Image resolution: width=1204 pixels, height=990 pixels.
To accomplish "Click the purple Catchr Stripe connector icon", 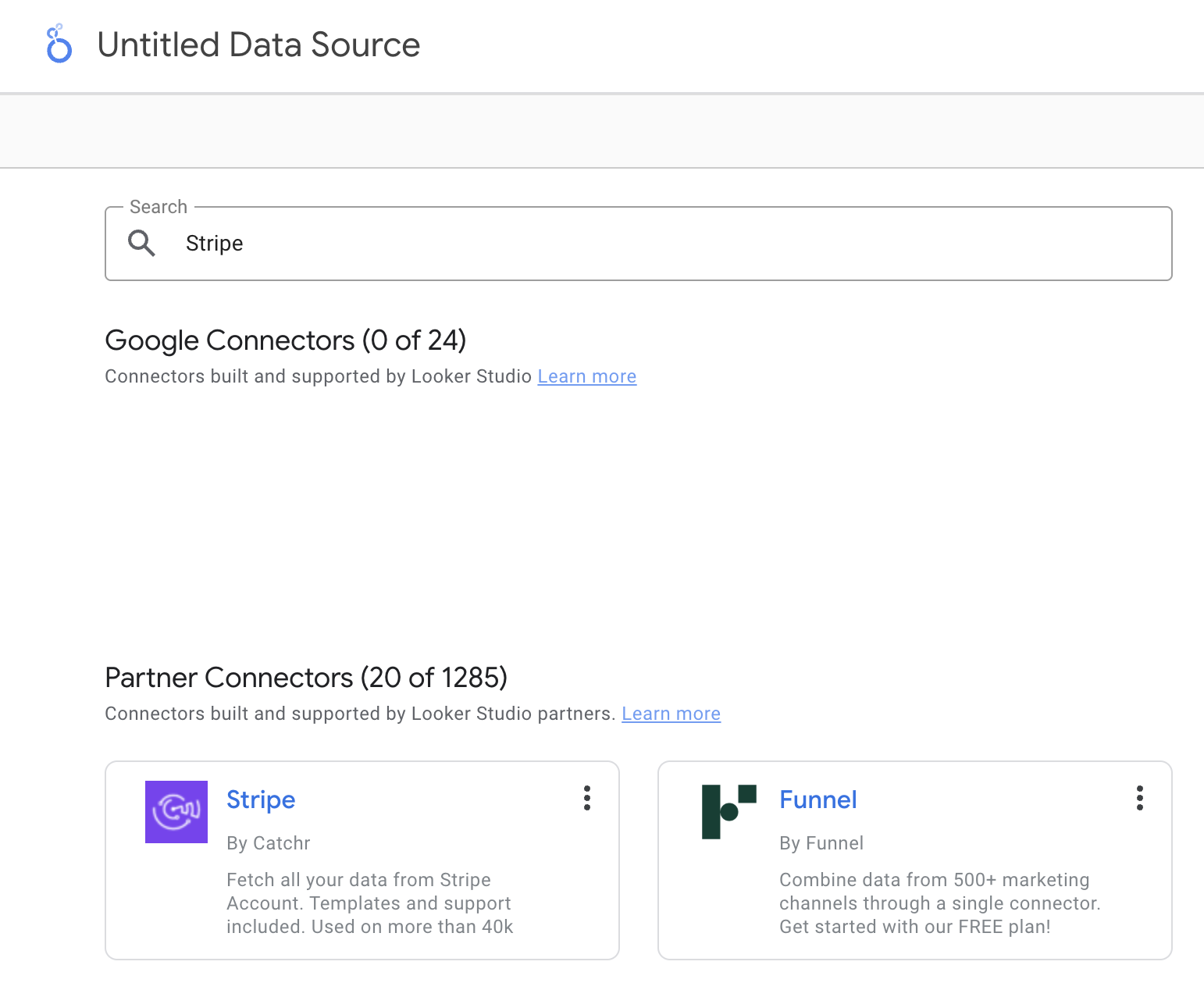I will pyautogui.click(x=176, y=812).
